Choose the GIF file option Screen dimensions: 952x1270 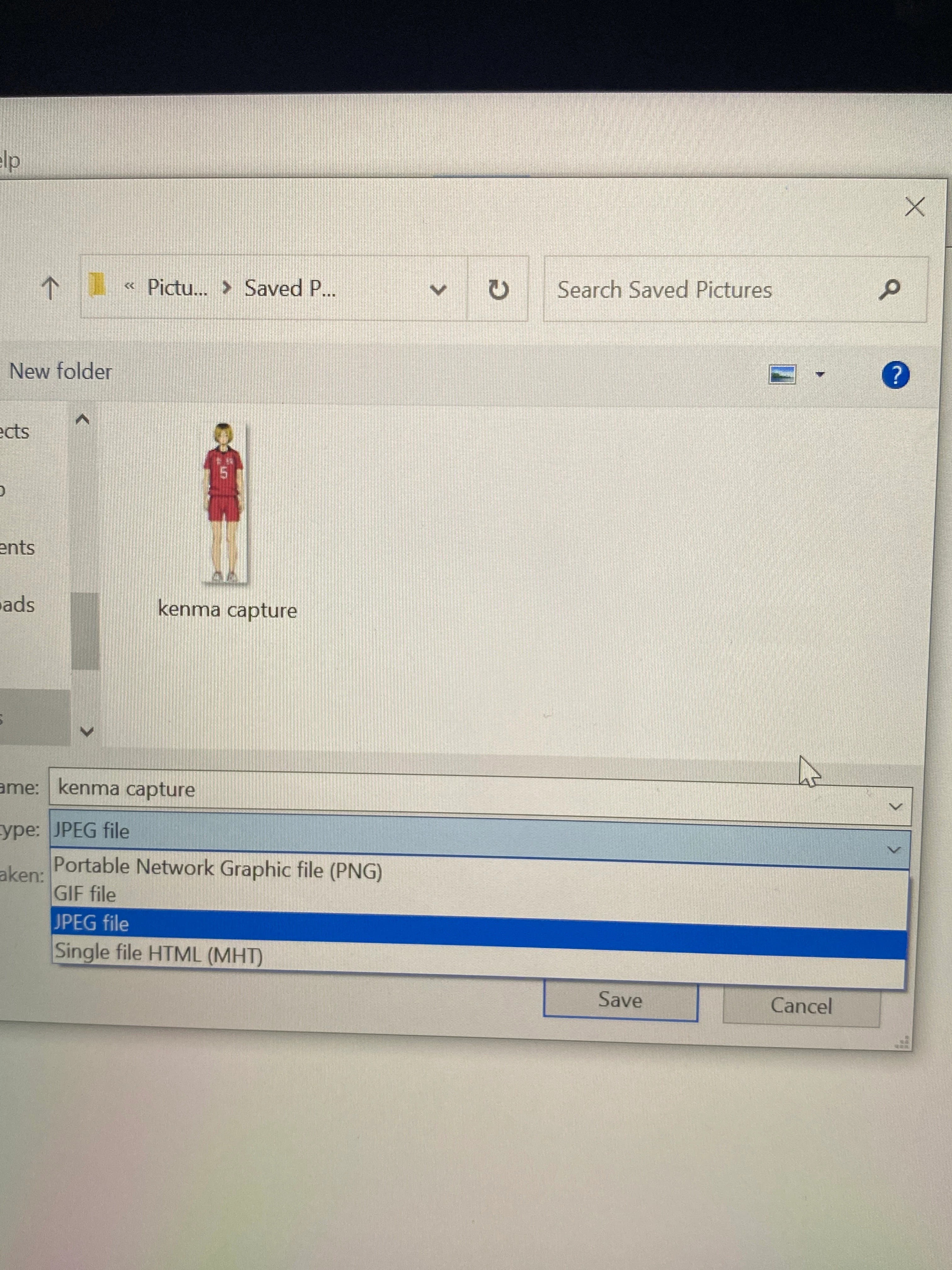[x=85, y=895]
